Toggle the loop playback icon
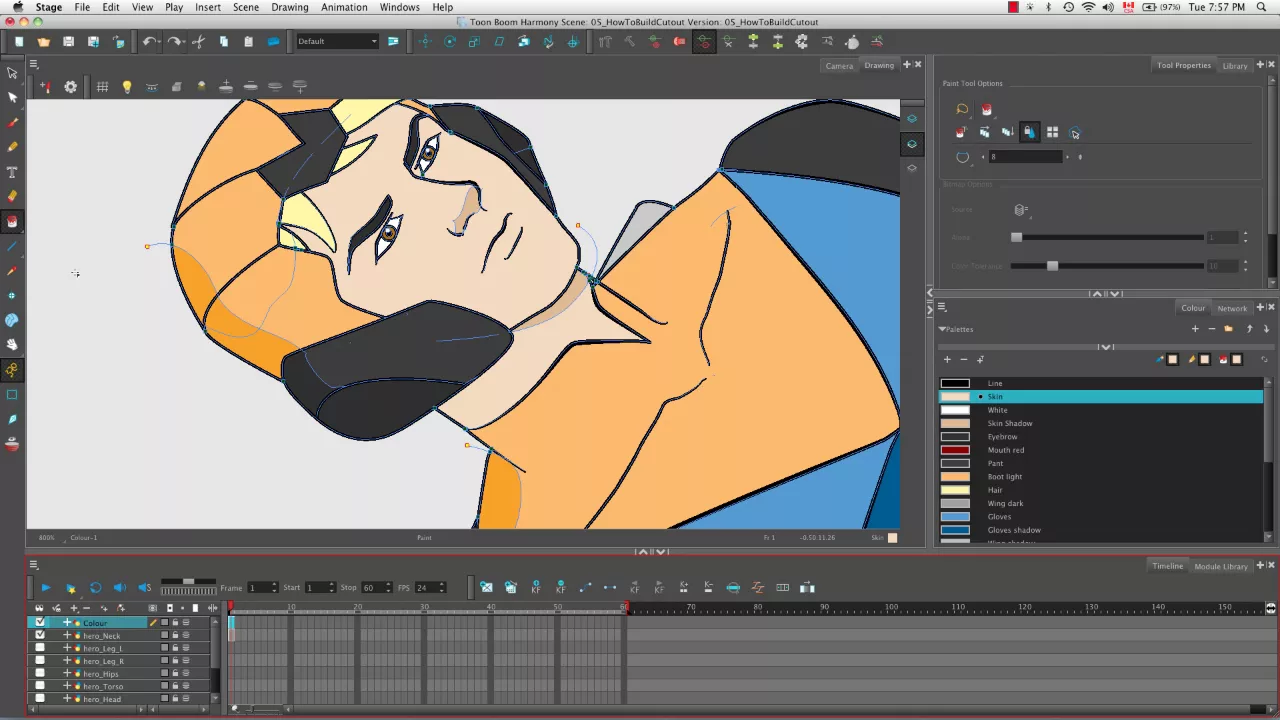Screen dimensions: 1280x720 (x=95, y=588)
